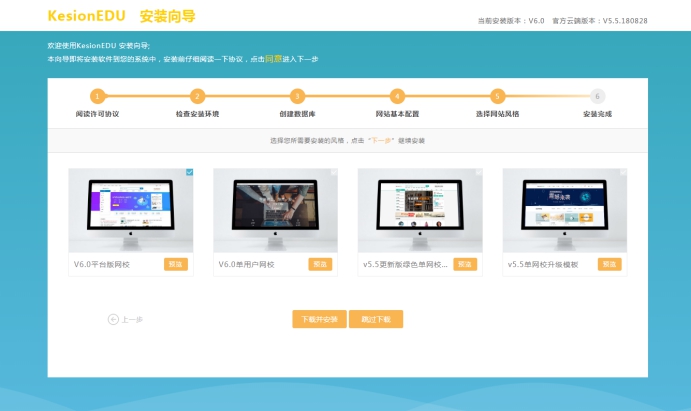Click step 5 circle 选择网站风格
Viewport: 691px width, 411px height.
(x=498, y=96)
